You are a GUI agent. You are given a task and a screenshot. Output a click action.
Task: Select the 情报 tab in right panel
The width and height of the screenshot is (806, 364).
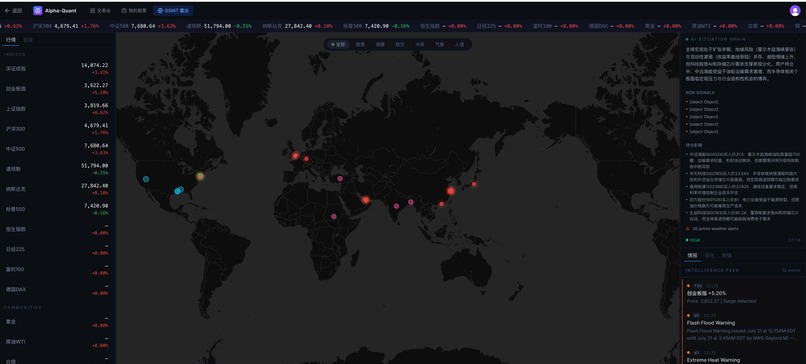(692, 256)
